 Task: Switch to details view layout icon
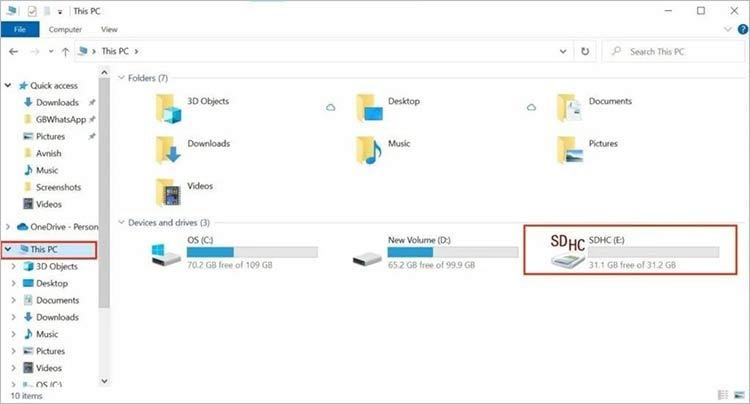723,395
